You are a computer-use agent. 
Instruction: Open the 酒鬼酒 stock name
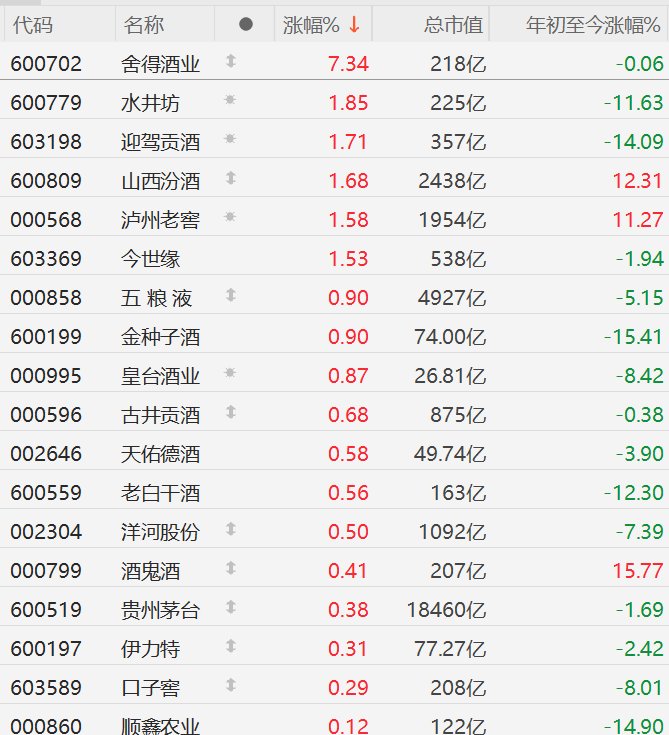(x=150, y=570)
